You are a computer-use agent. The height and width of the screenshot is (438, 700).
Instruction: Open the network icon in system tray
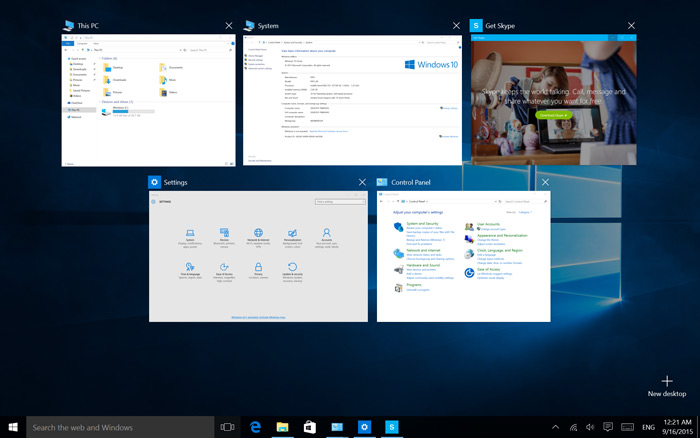pos(574,427)
